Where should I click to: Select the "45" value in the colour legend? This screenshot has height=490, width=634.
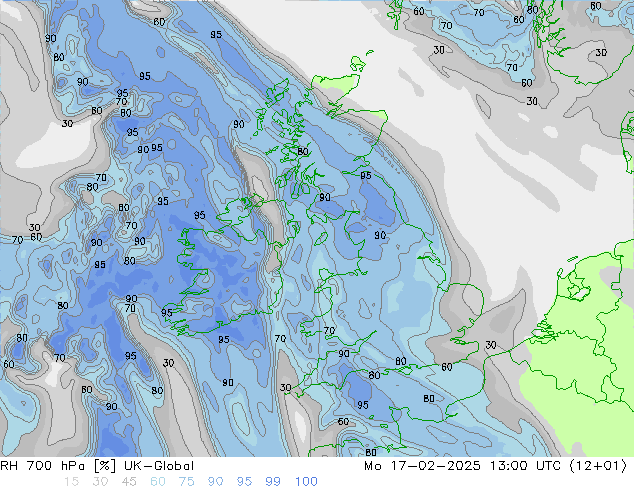(129, 482)
